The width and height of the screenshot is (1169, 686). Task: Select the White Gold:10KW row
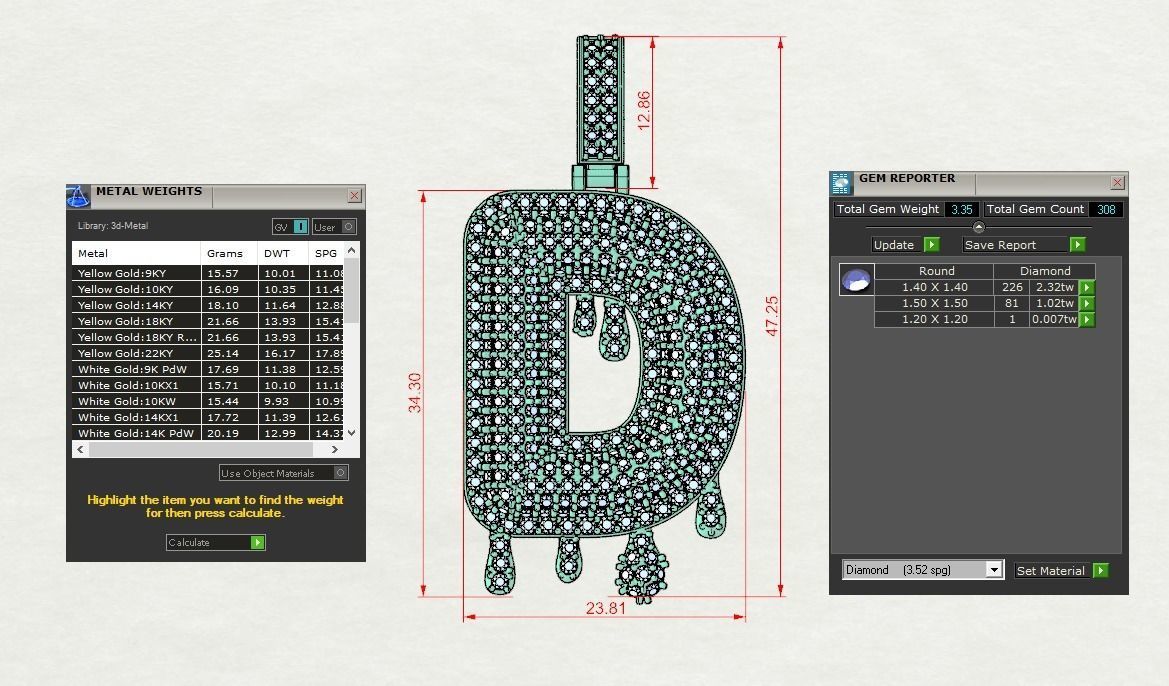208,401
